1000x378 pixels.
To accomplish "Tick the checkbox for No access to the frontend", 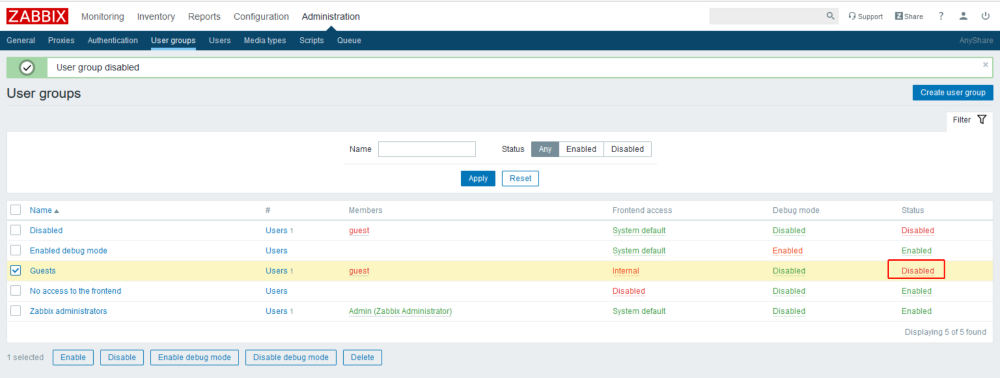I will [16, 291].
